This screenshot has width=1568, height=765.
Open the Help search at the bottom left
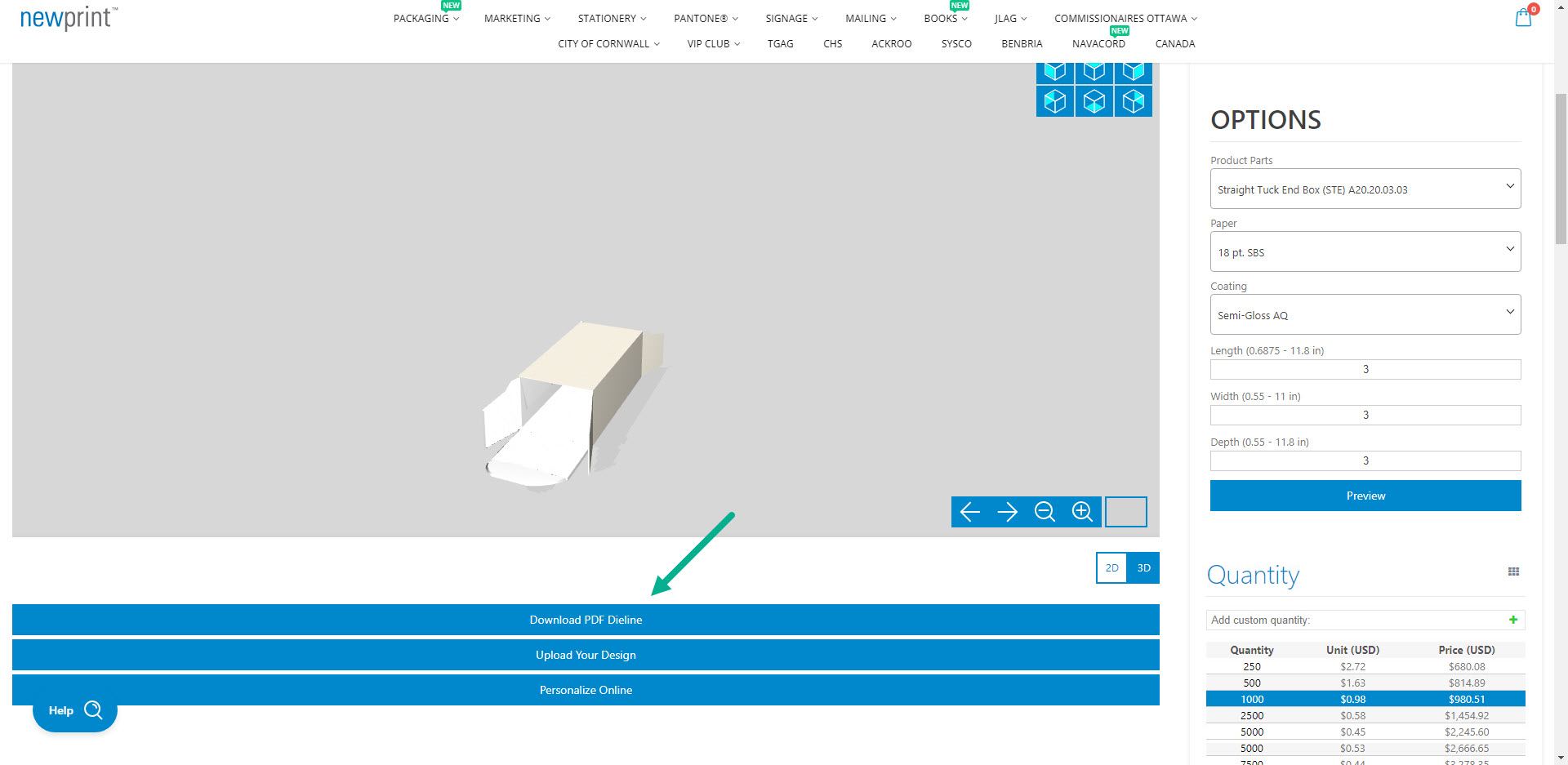coord(74,710)
